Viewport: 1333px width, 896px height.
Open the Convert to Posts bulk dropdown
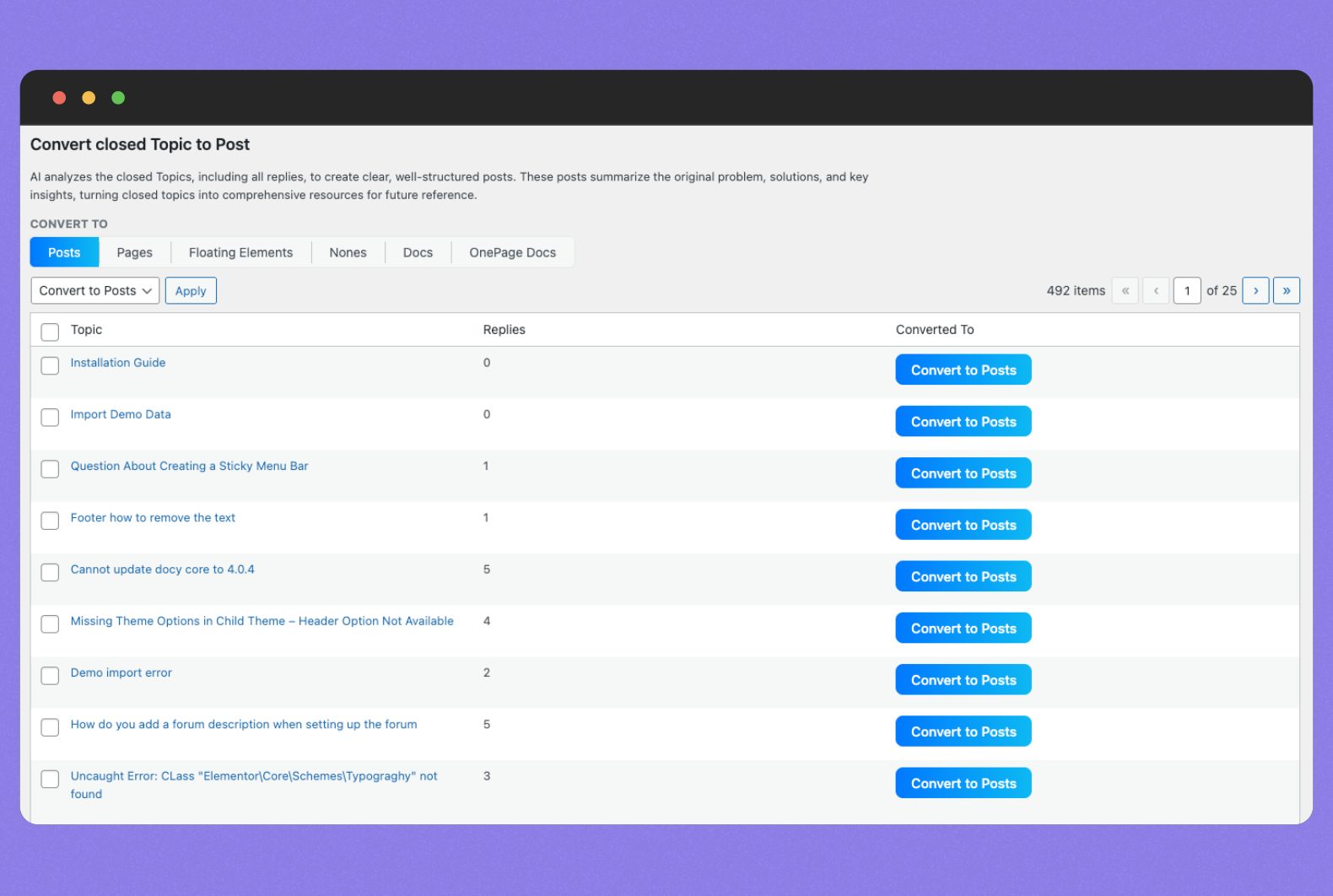coord(94,290)
